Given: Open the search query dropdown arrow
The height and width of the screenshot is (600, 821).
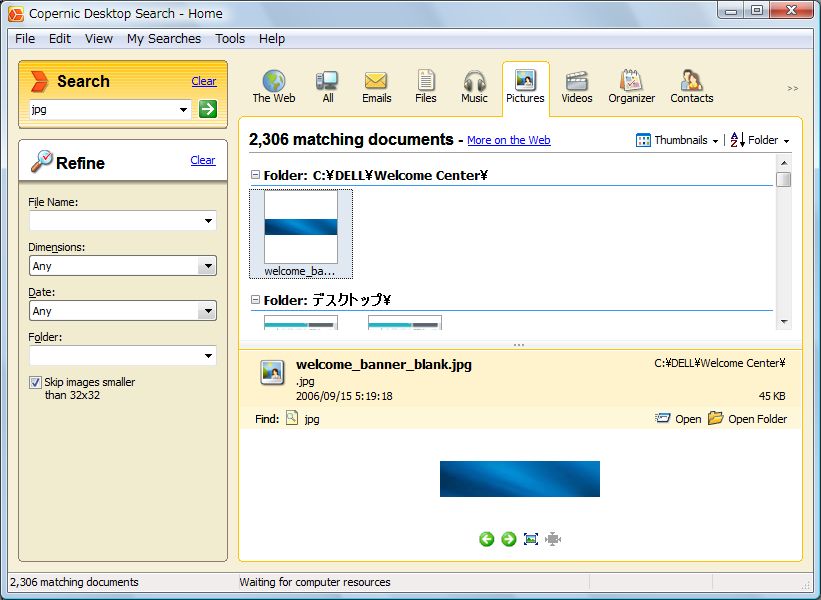Looking at the screenshot, I should [x=183, y=109].
